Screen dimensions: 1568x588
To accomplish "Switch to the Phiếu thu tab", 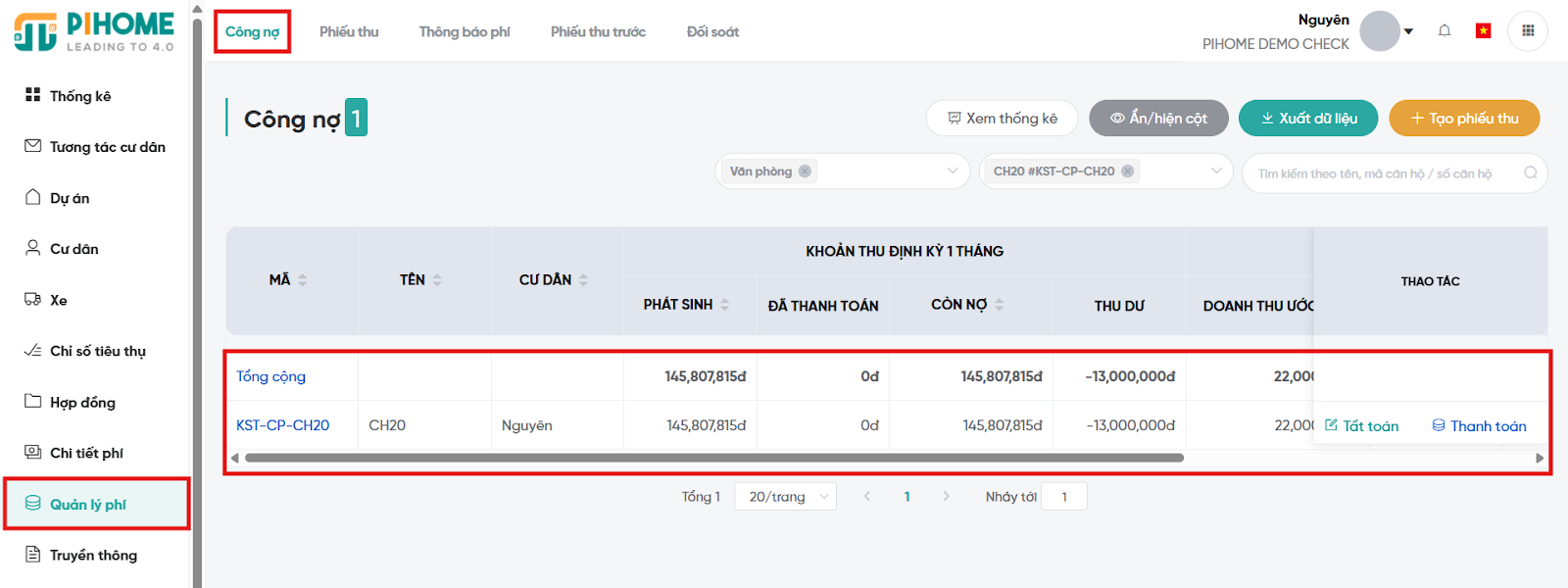I will [x=349, y=32].
